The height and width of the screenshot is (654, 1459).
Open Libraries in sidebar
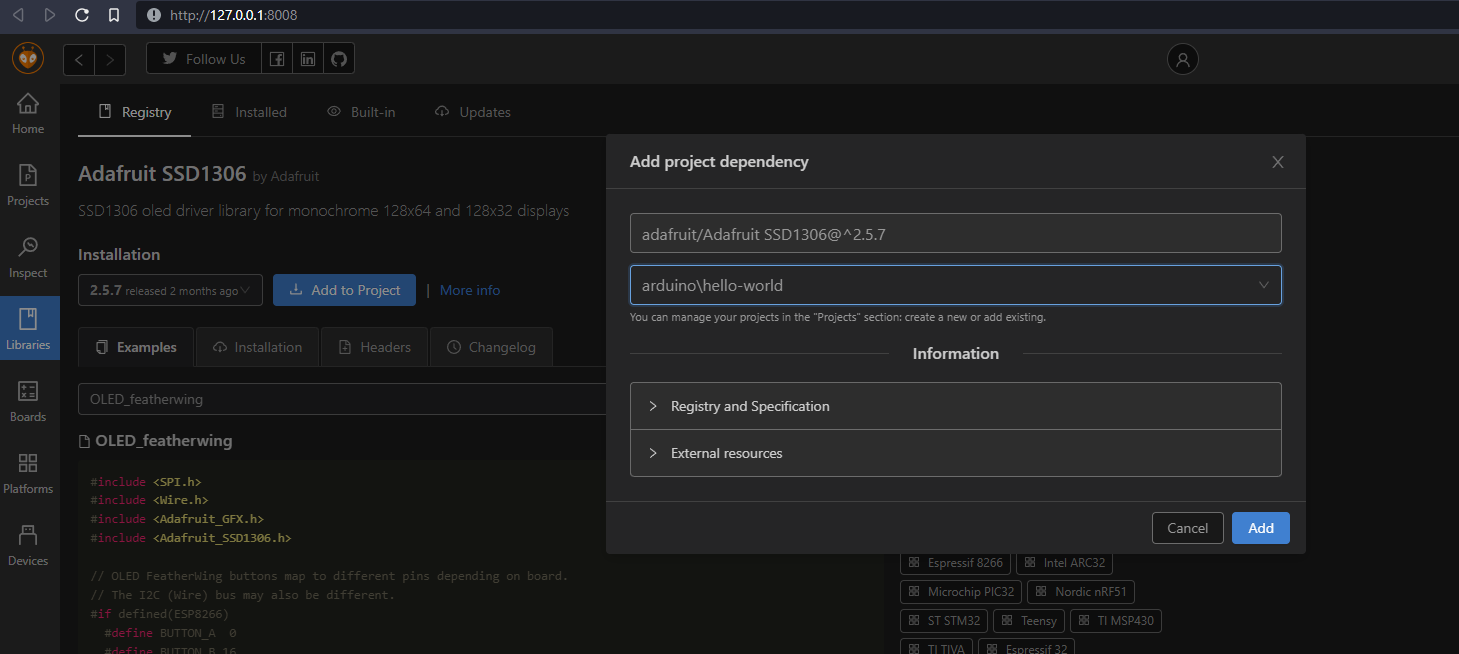tap(28, 330)
